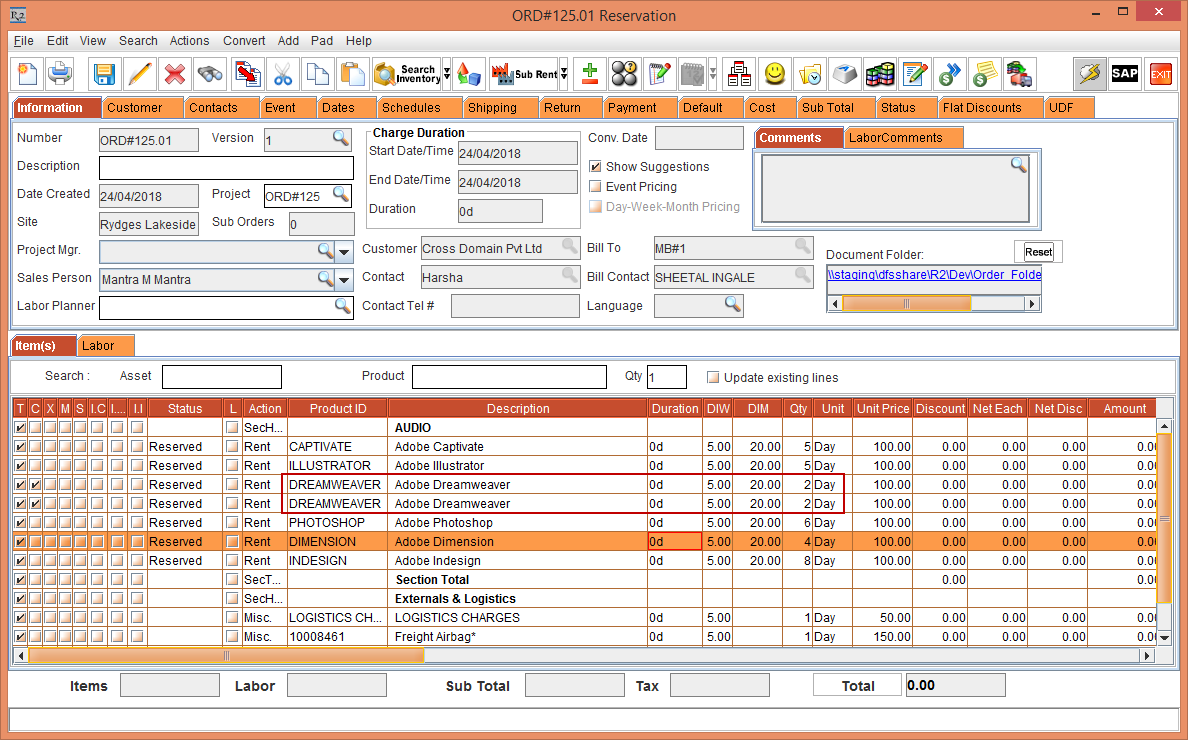The height and width of the screenshot is (740, 1188).
Task: Click the Save floppy disk icon
Action: click(105, 74)
